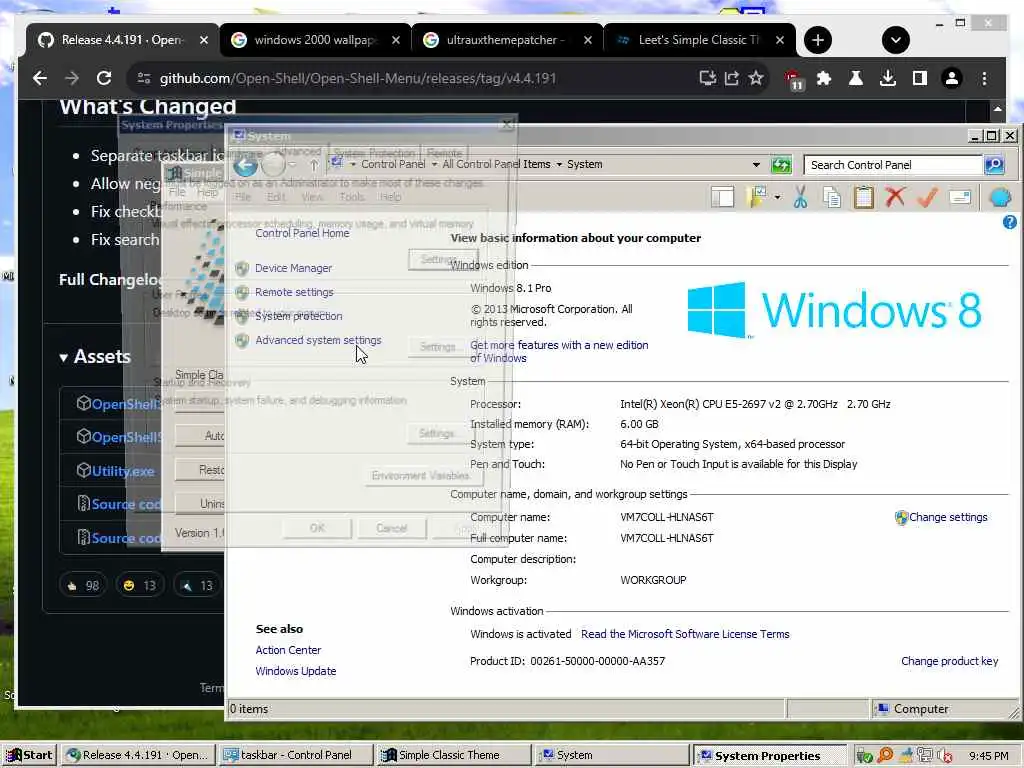Toggle navigation pane icon in System toolbar
The height and width of the screenshot is (768, 1024).
click(722, 197)
